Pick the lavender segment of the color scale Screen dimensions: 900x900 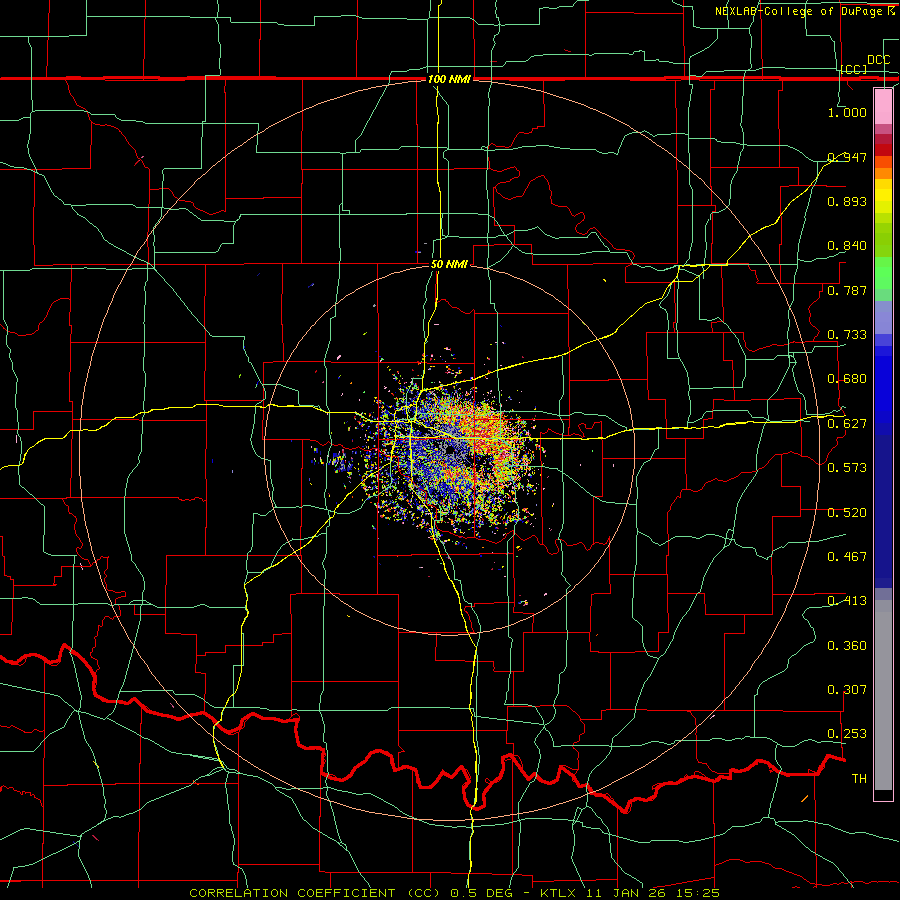coord(883,317)
